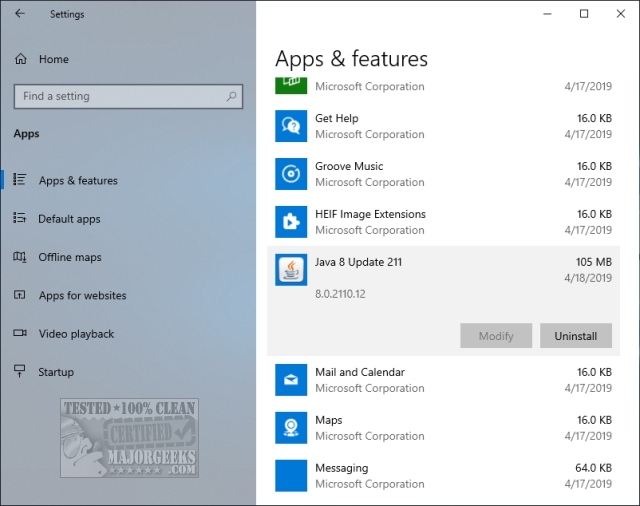Go to Default apps section
This screenshot has height=506, width=640.
coord(69,219)
